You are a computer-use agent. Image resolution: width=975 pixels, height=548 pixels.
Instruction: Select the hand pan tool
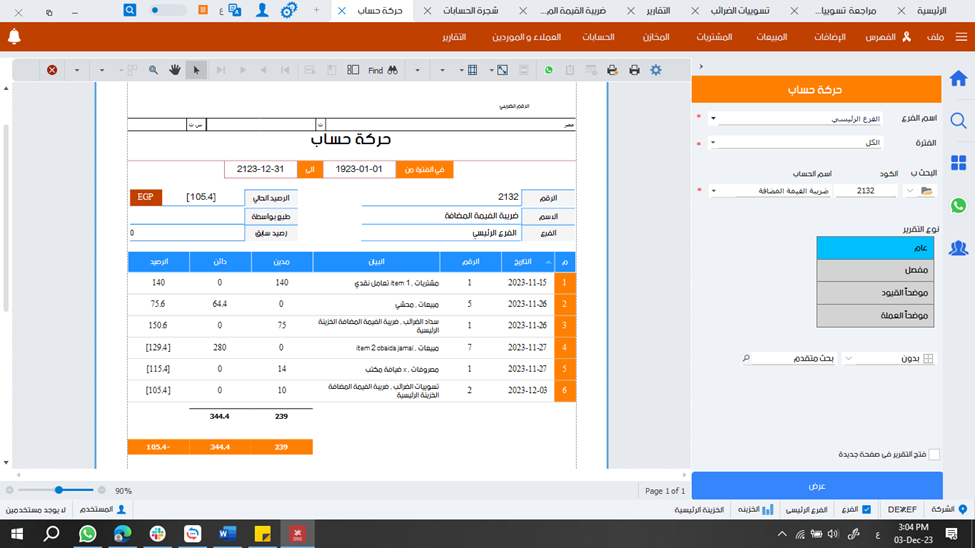(x=174, y=70)
